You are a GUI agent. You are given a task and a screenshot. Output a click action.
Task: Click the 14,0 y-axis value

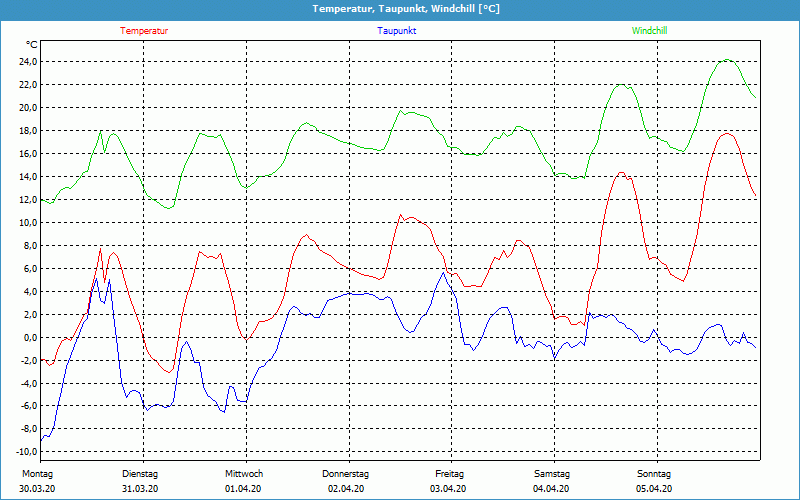[28, 177]
